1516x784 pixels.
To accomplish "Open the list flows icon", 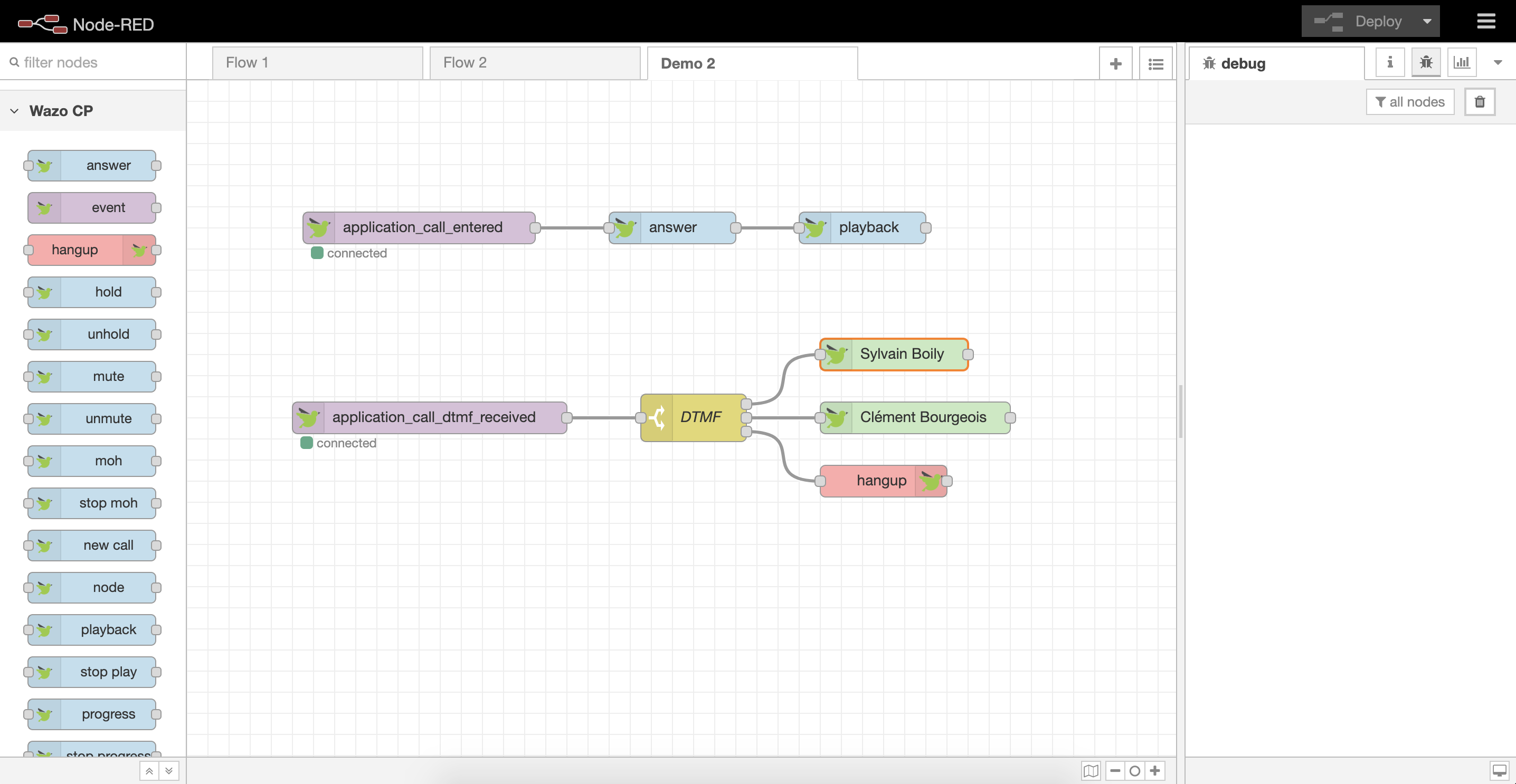I will (x=1155, y=63).
